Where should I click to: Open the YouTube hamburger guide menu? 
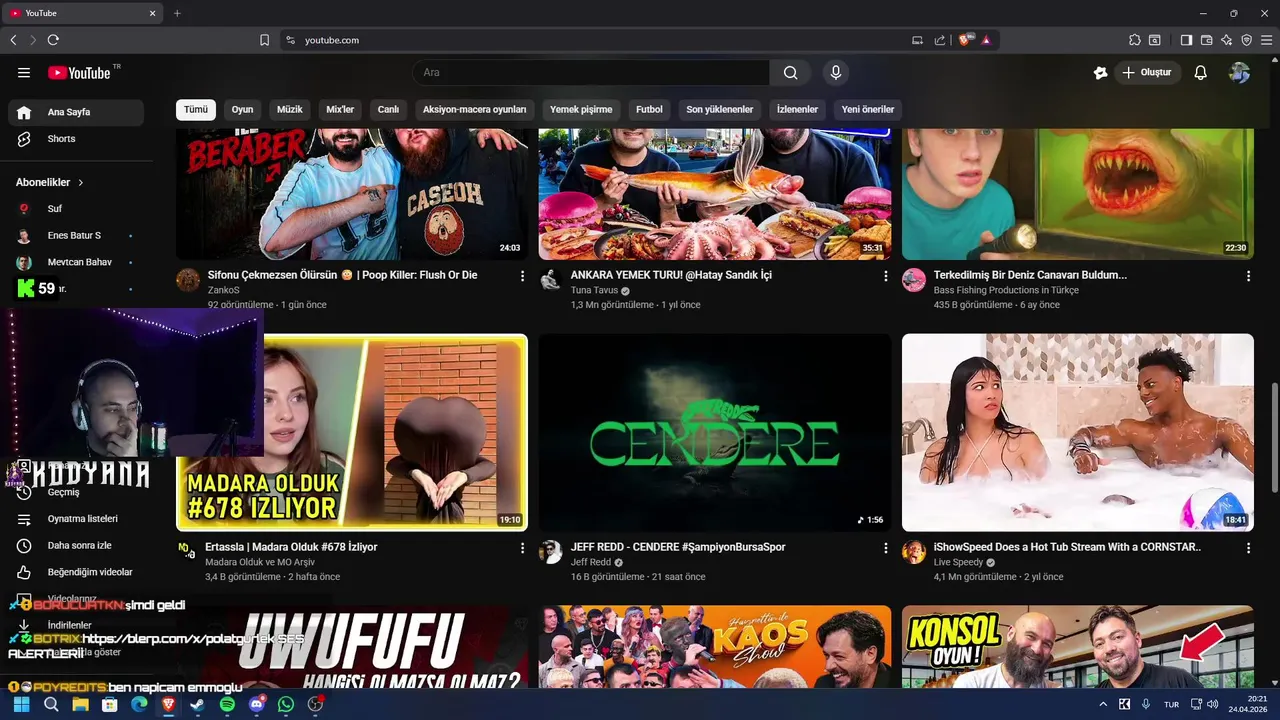click(24, 73)
